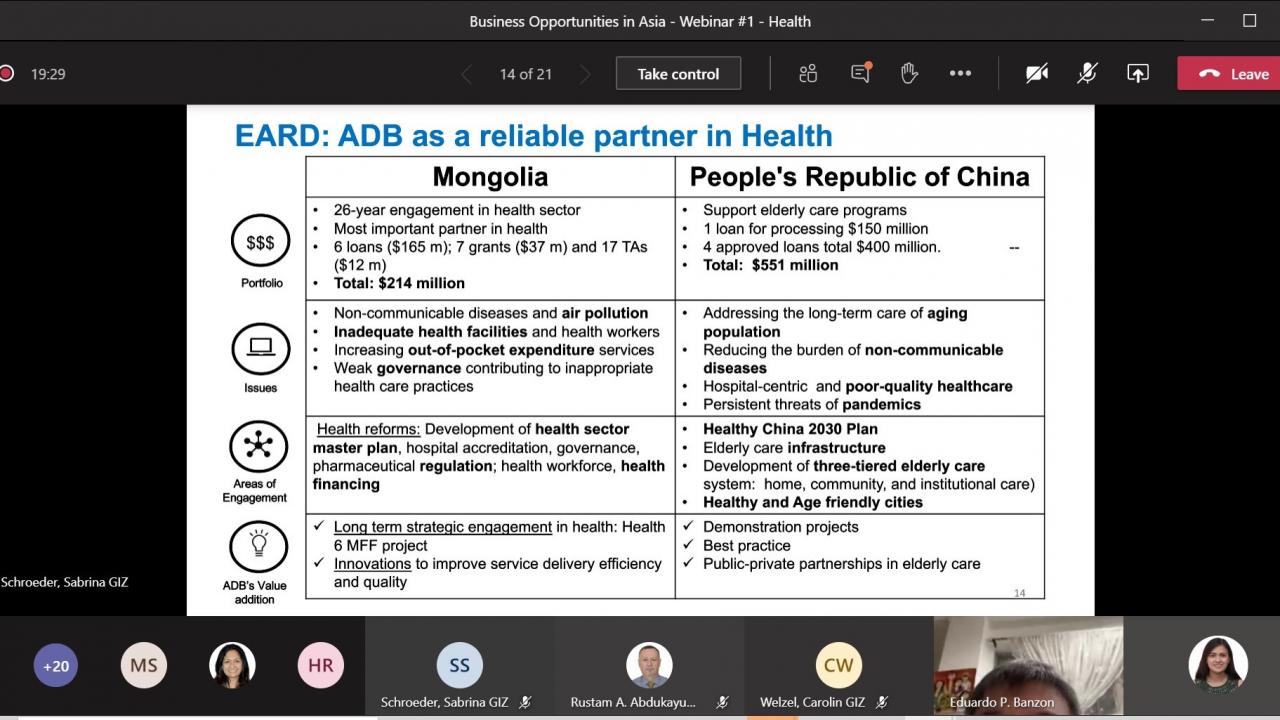The height and width of the screenshot is (720, 1280).
Task: Advance to the next slide
Action: 585,74
